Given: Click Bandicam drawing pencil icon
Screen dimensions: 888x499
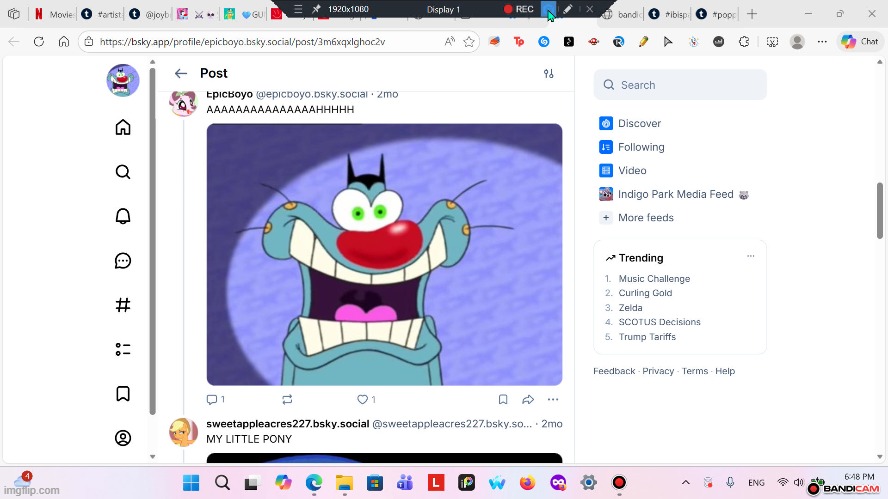Looking at the screenshot, I should pos(567,9).
